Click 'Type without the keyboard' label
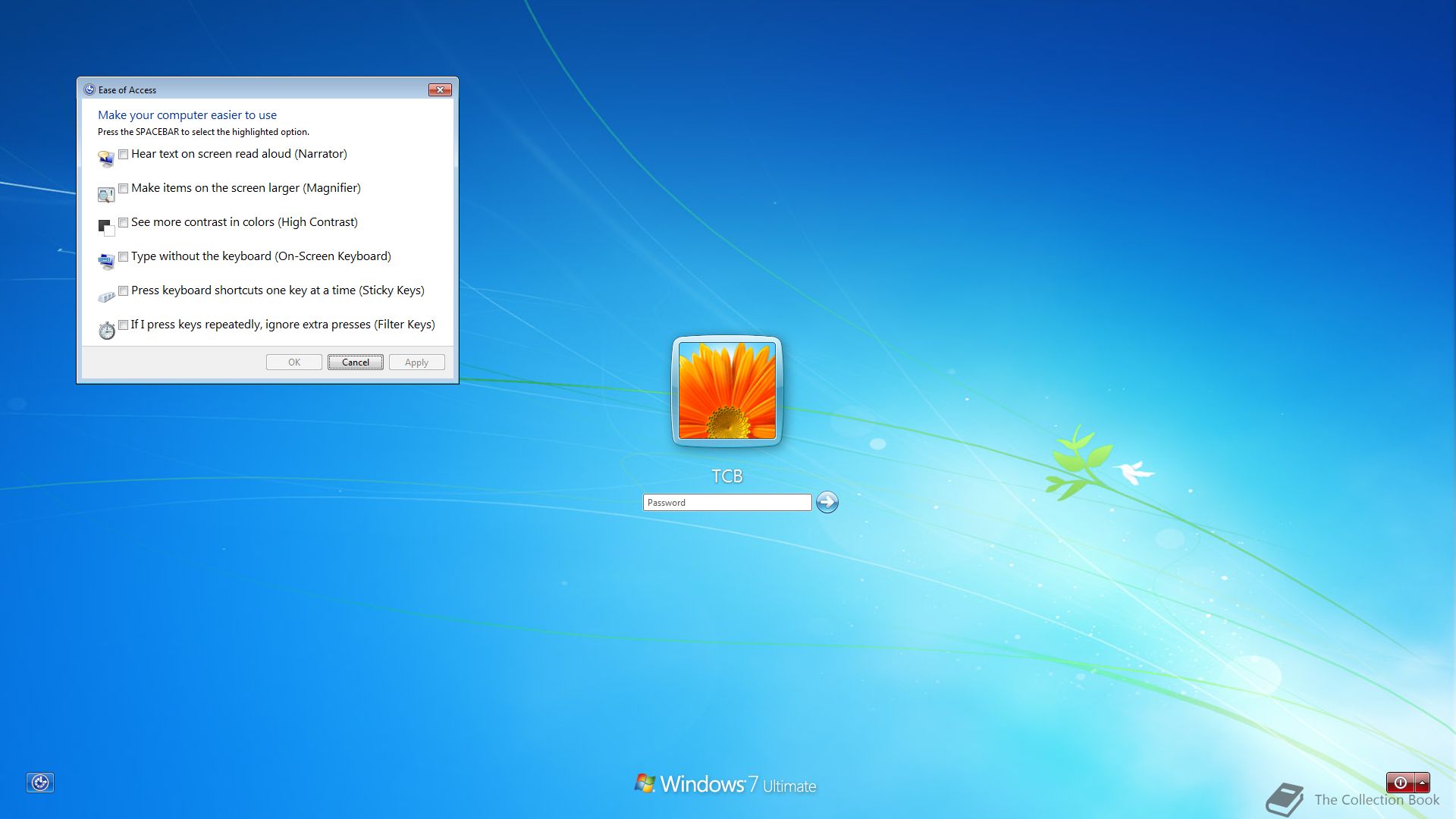 [201, 256]
